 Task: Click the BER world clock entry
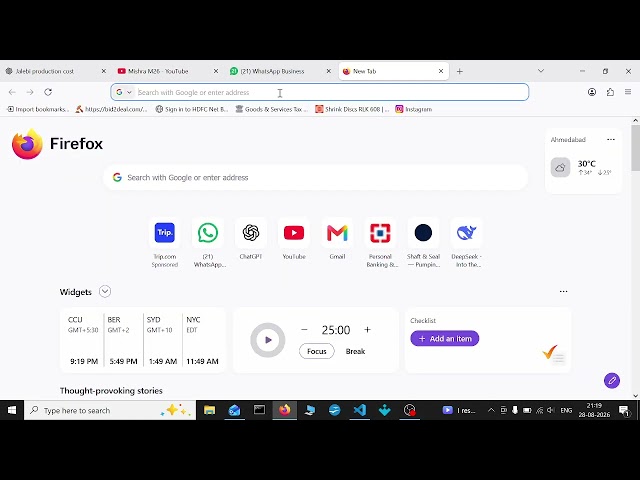click(x=123, y=340)
